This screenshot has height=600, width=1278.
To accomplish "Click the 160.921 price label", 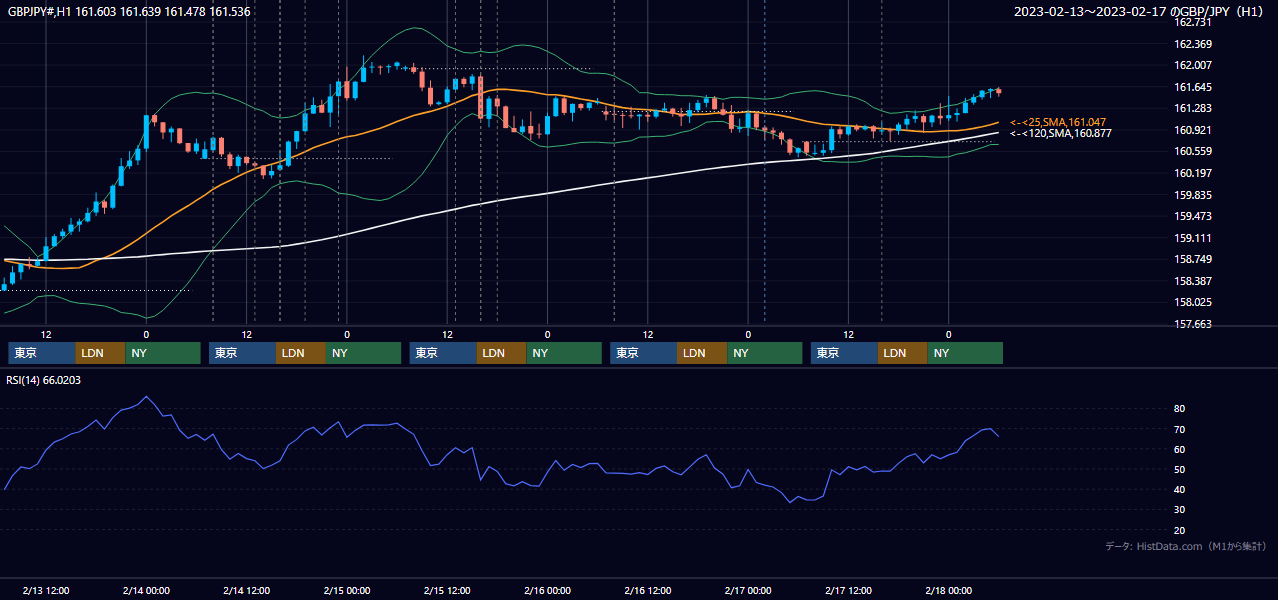I will pos(1193,130).
